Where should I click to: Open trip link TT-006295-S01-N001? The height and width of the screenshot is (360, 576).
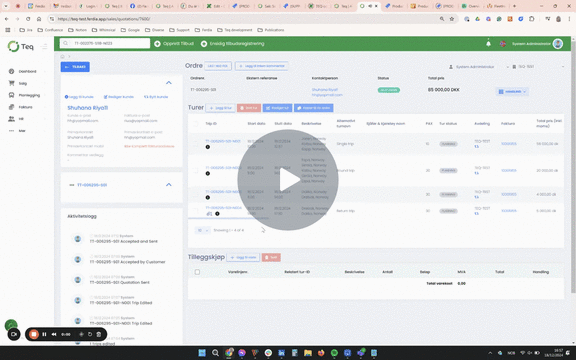point(223,141)
